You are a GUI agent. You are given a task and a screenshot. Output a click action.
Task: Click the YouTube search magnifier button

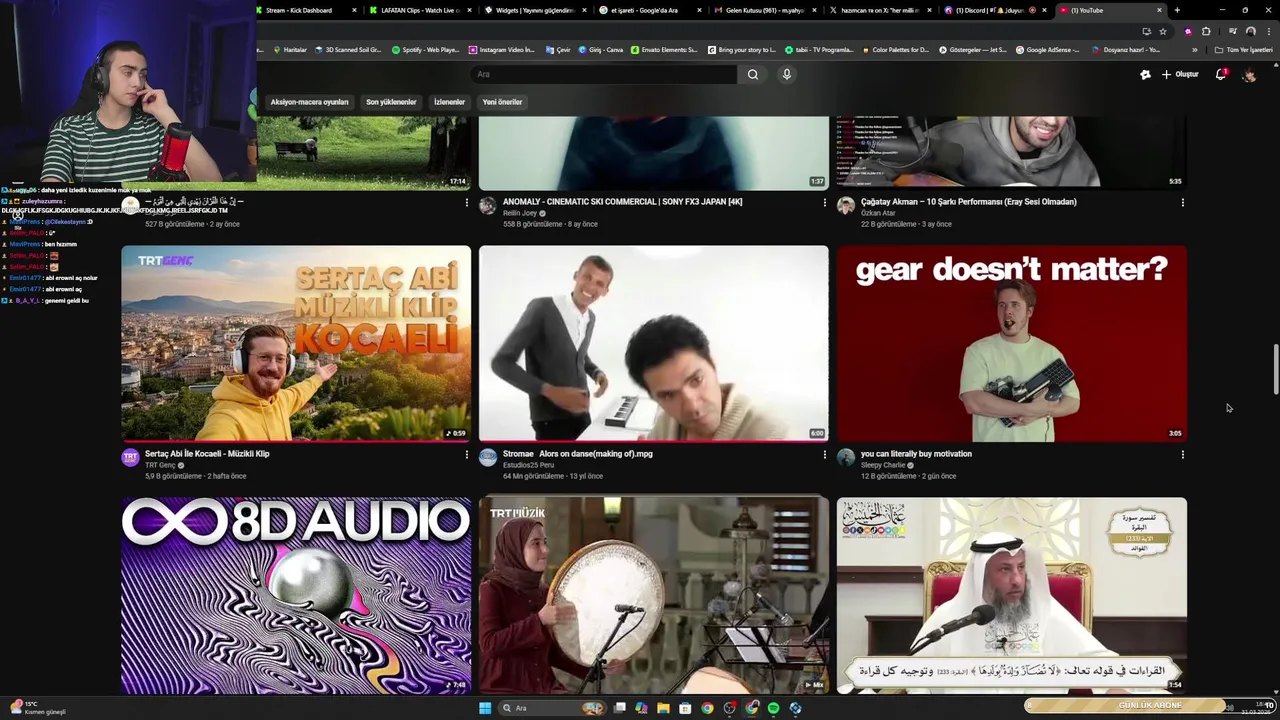coord(753,74)
